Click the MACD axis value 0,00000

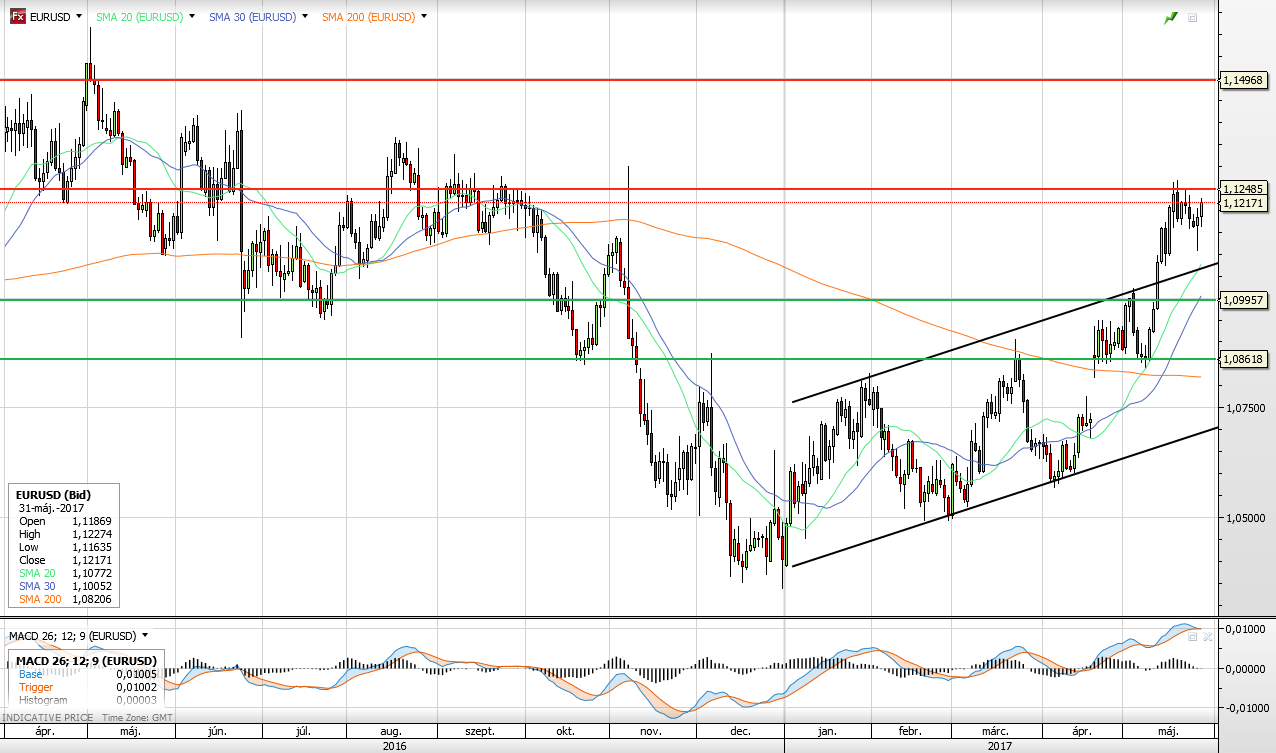click(x=1245, y=668)
